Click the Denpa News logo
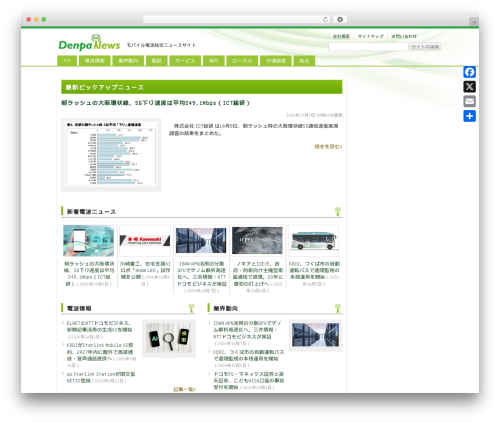The image size is (500, 423). click(x=89, y=43)
